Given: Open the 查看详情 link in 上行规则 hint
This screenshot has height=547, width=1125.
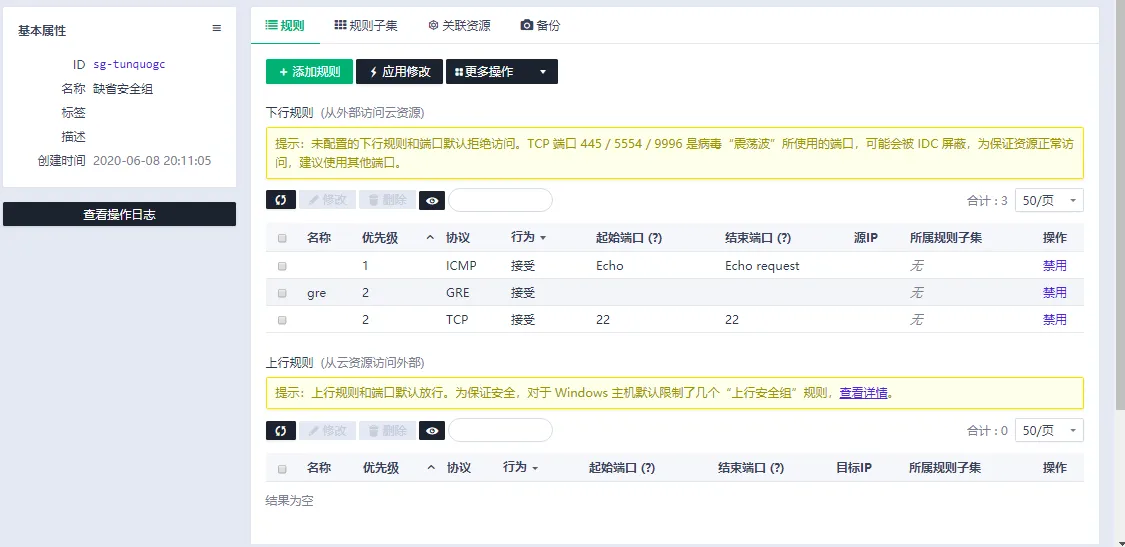Looking at the screenshot, I should pos(863,393).
